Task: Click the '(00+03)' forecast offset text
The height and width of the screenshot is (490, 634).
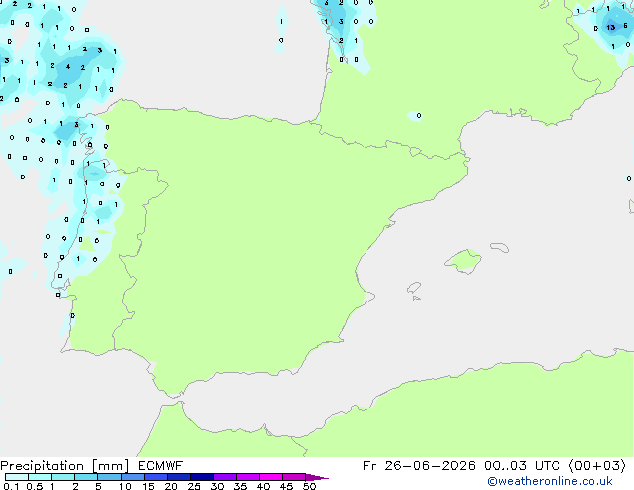Action: pyautogui.click(x=597, y=466)
